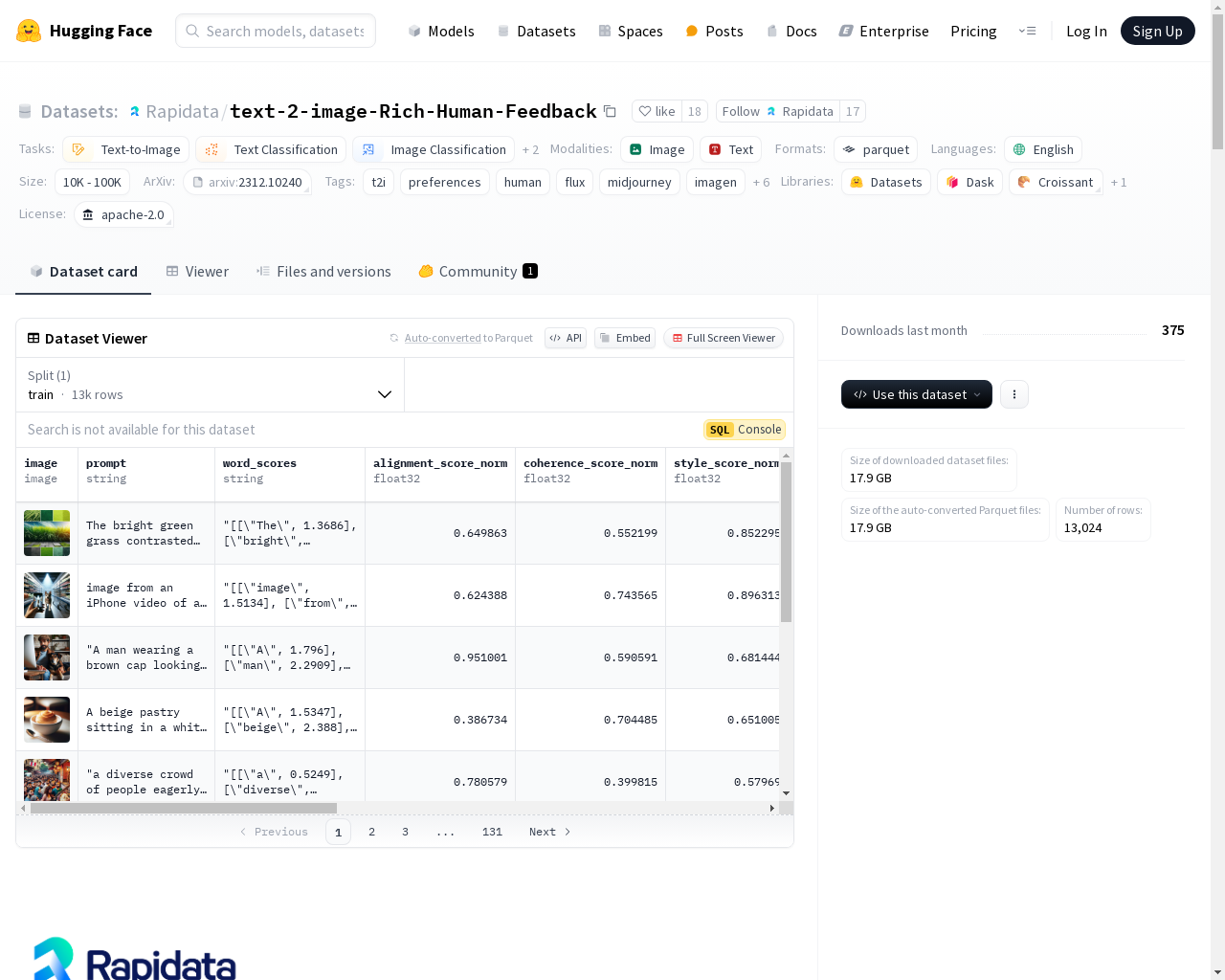Open the Enterprise menu item
Screen dimensions: 1225x980
point(884,31)
